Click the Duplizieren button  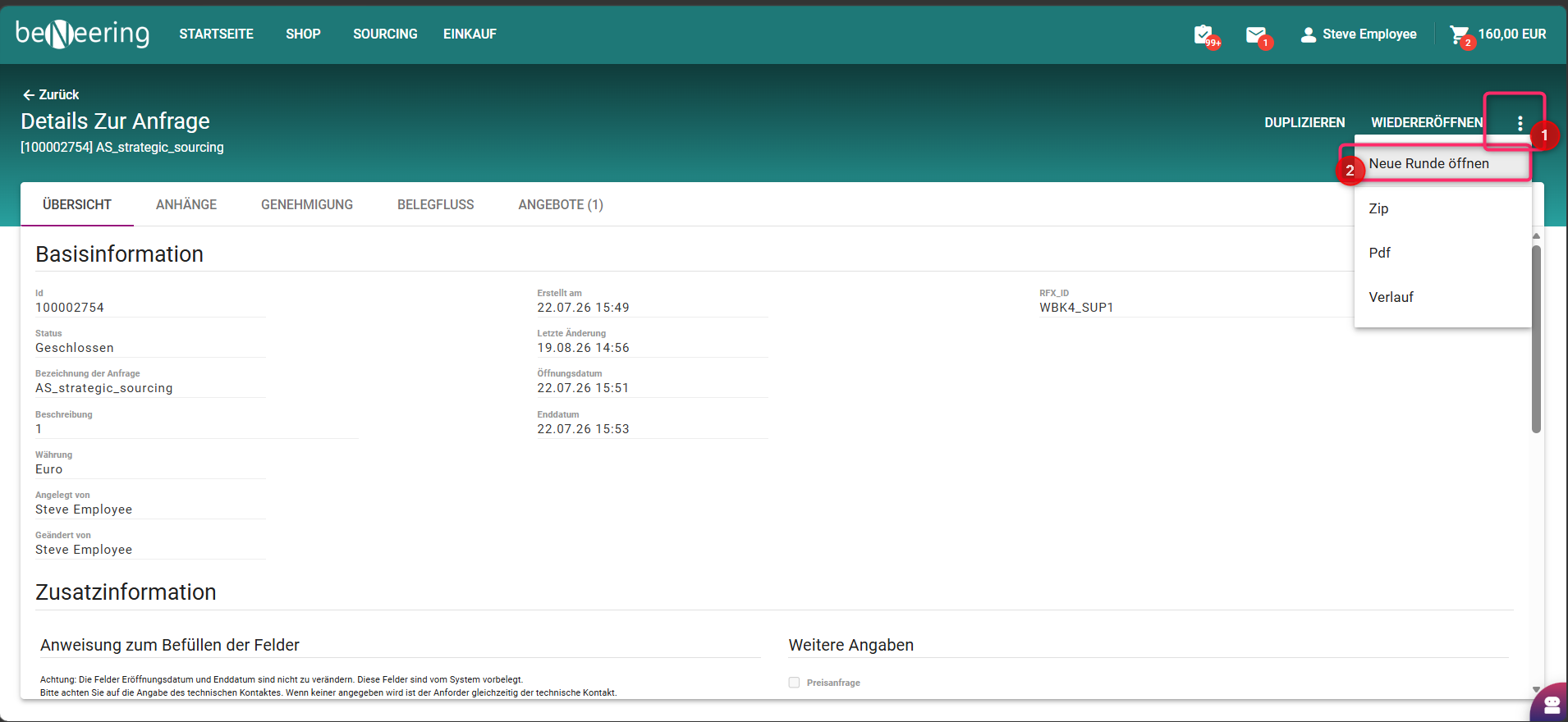(1304, 123)
